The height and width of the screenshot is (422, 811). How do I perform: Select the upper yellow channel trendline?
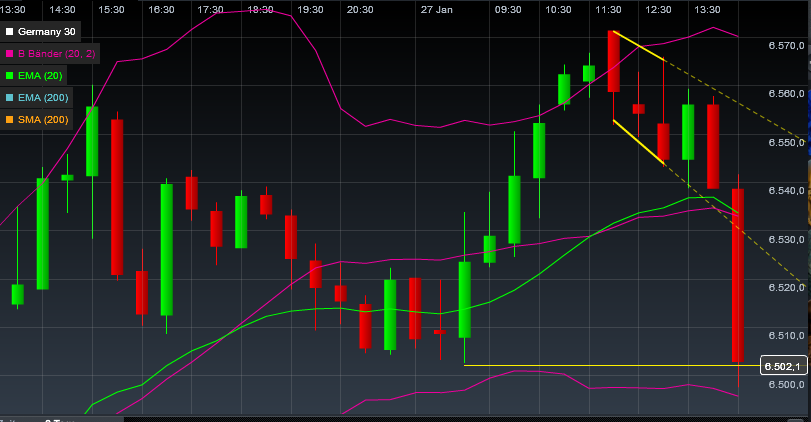[639, 46]
